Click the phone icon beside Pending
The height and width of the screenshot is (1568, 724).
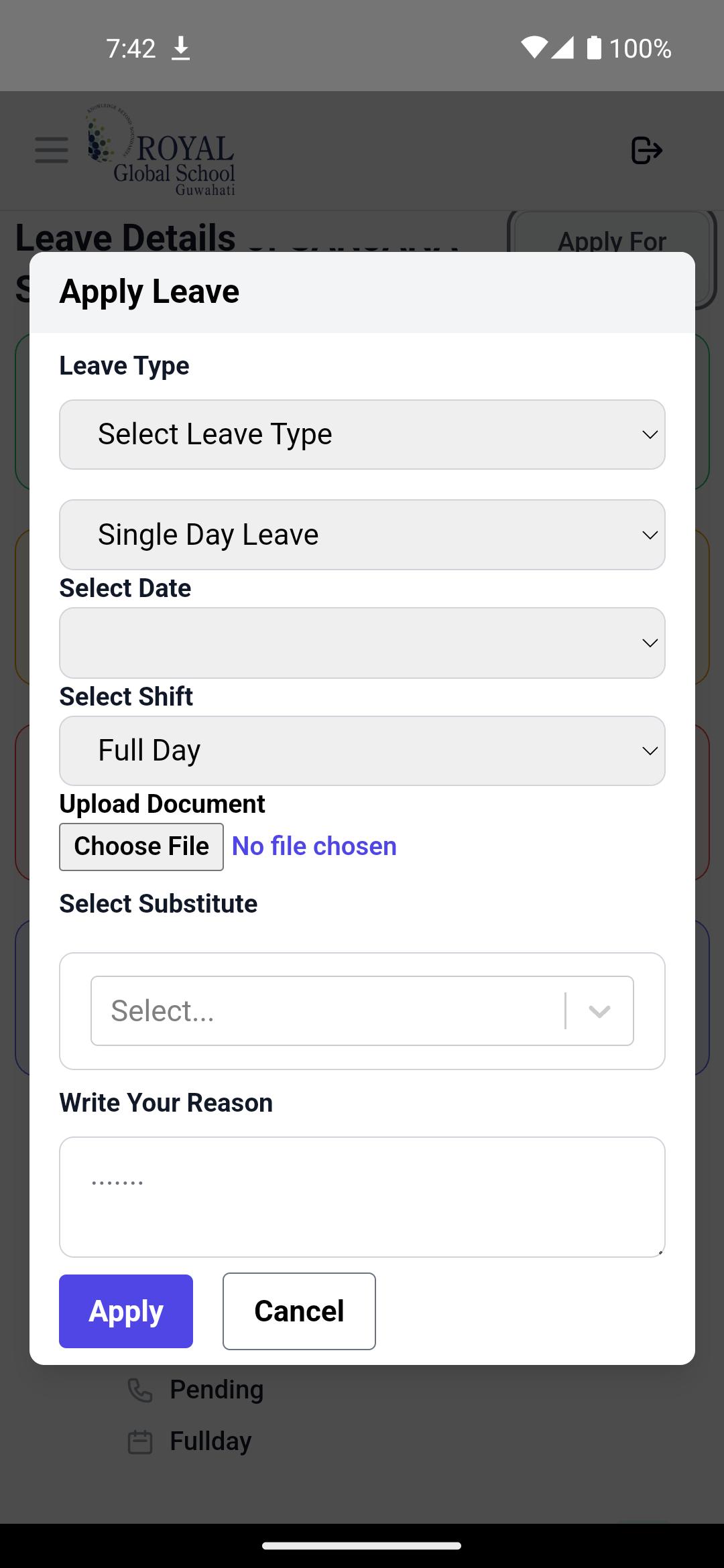(140, 1390)
